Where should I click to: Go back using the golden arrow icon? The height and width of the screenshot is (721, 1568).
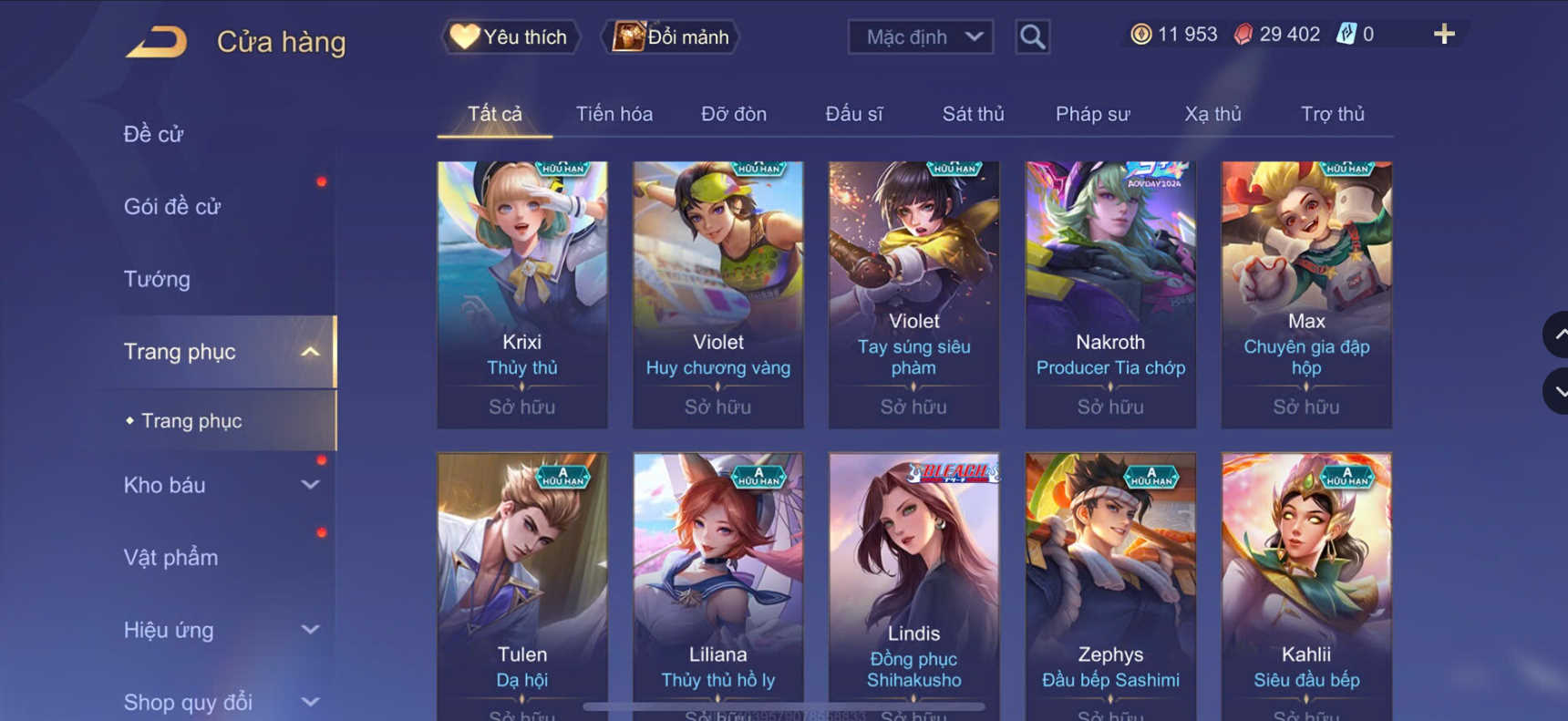(x=156, y=42)
